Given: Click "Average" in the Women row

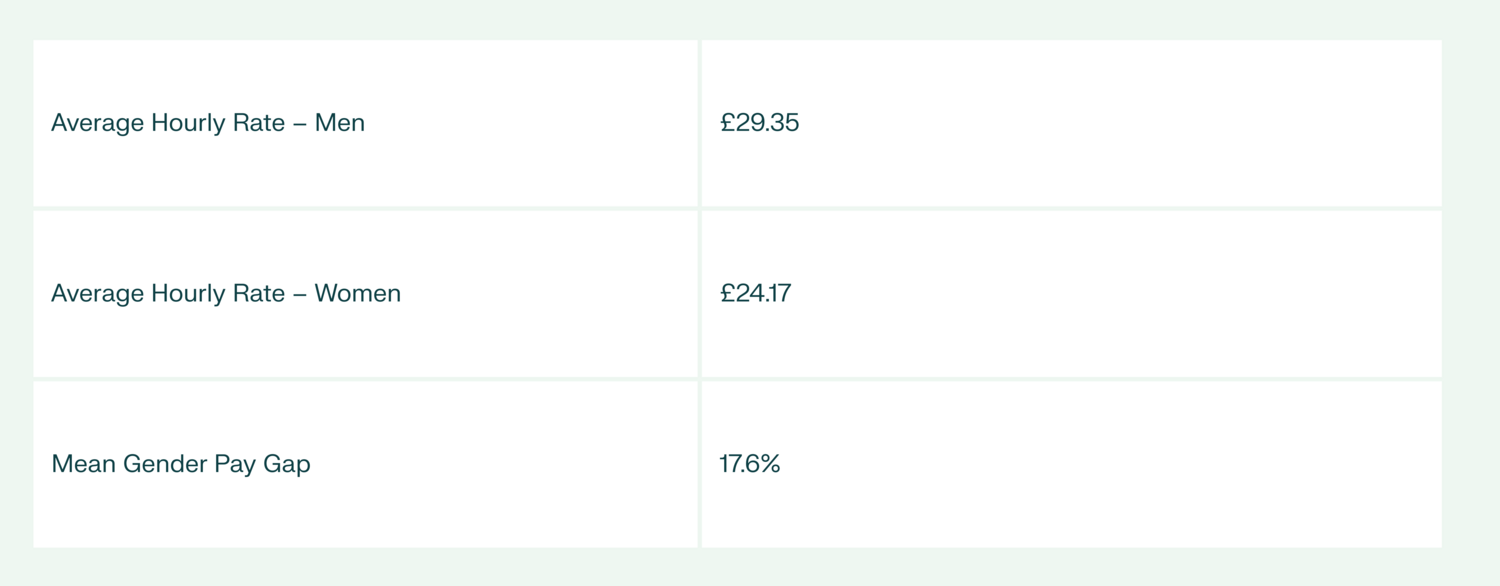Looking at the screenshot, I should [x=98, y=293].
